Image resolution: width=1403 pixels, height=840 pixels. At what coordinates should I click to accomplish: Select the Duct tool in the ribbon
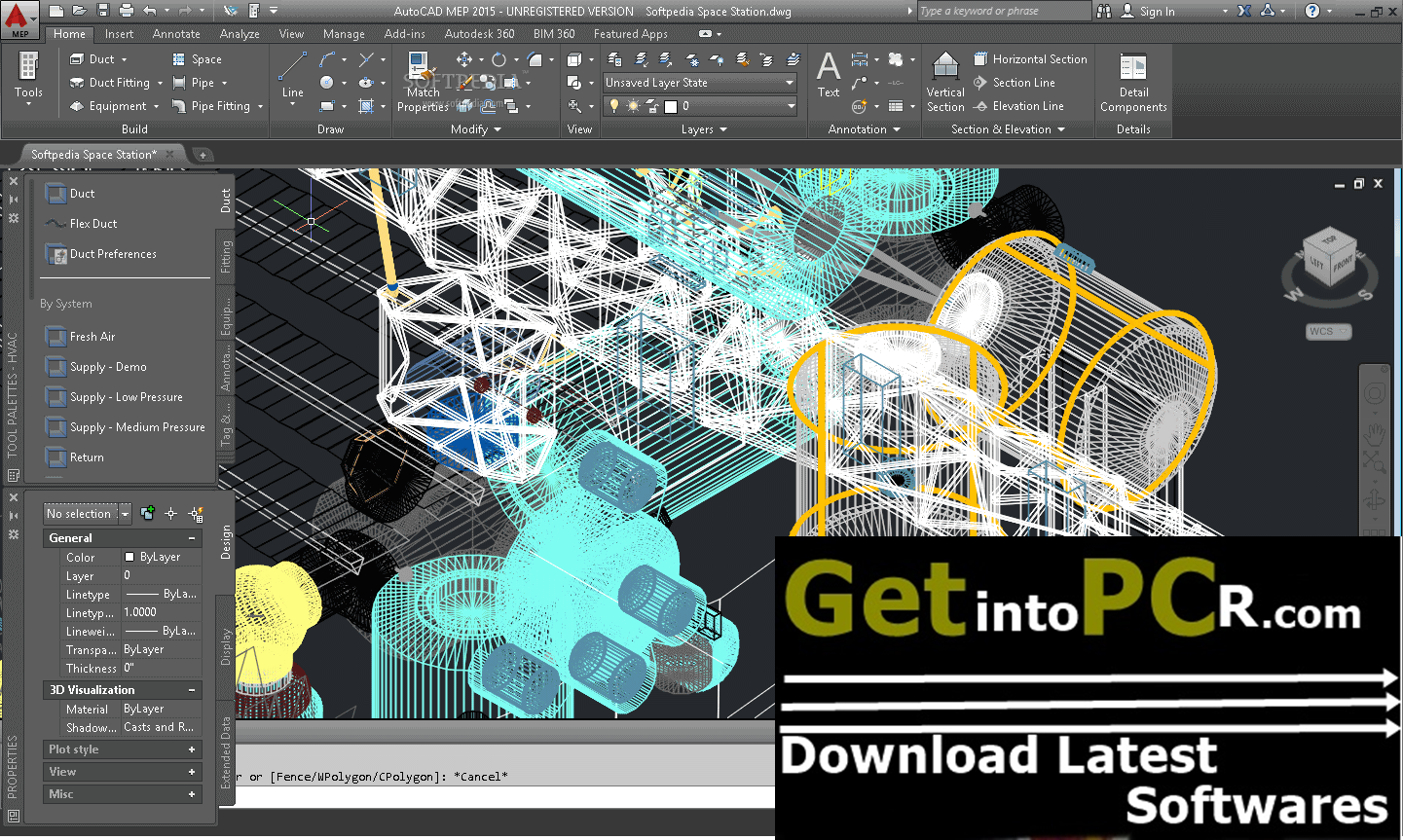(x=98, y=59)
